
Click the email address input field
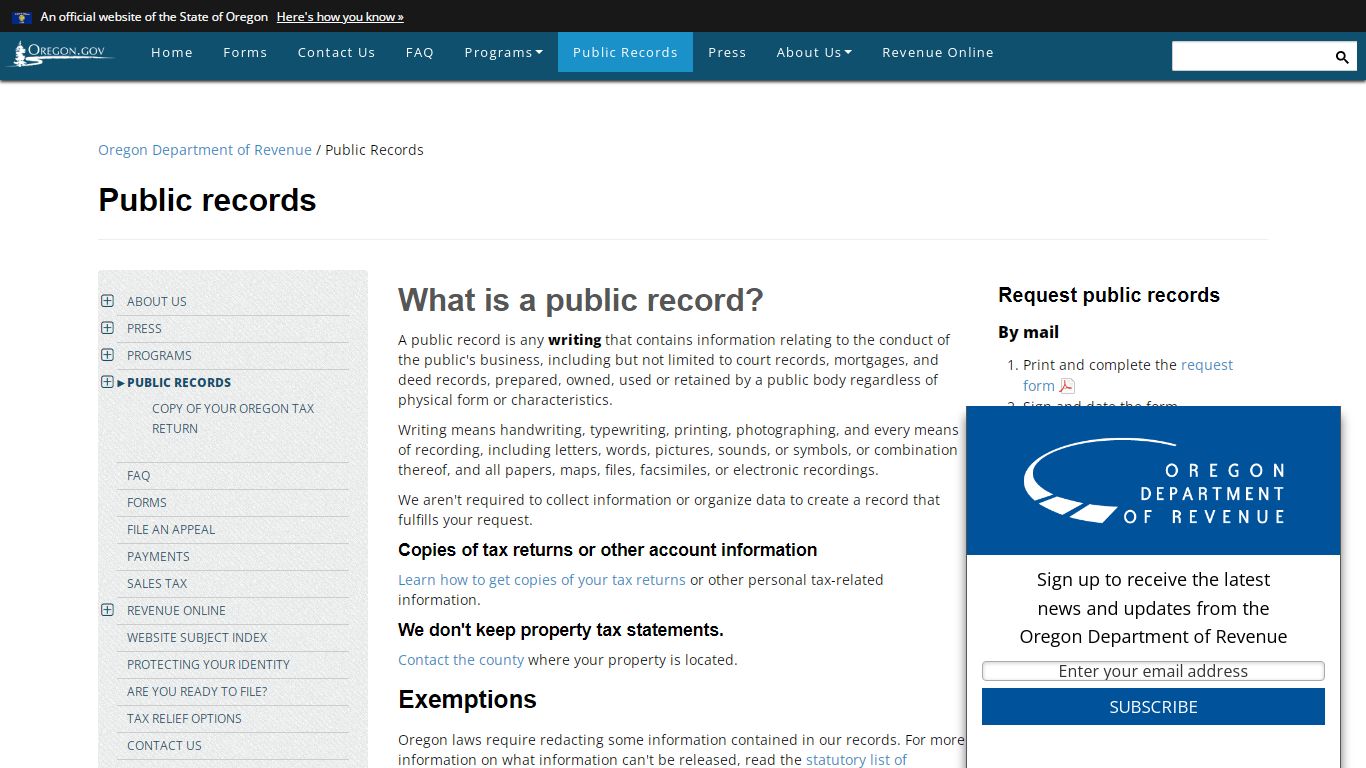coord(1153,671)
